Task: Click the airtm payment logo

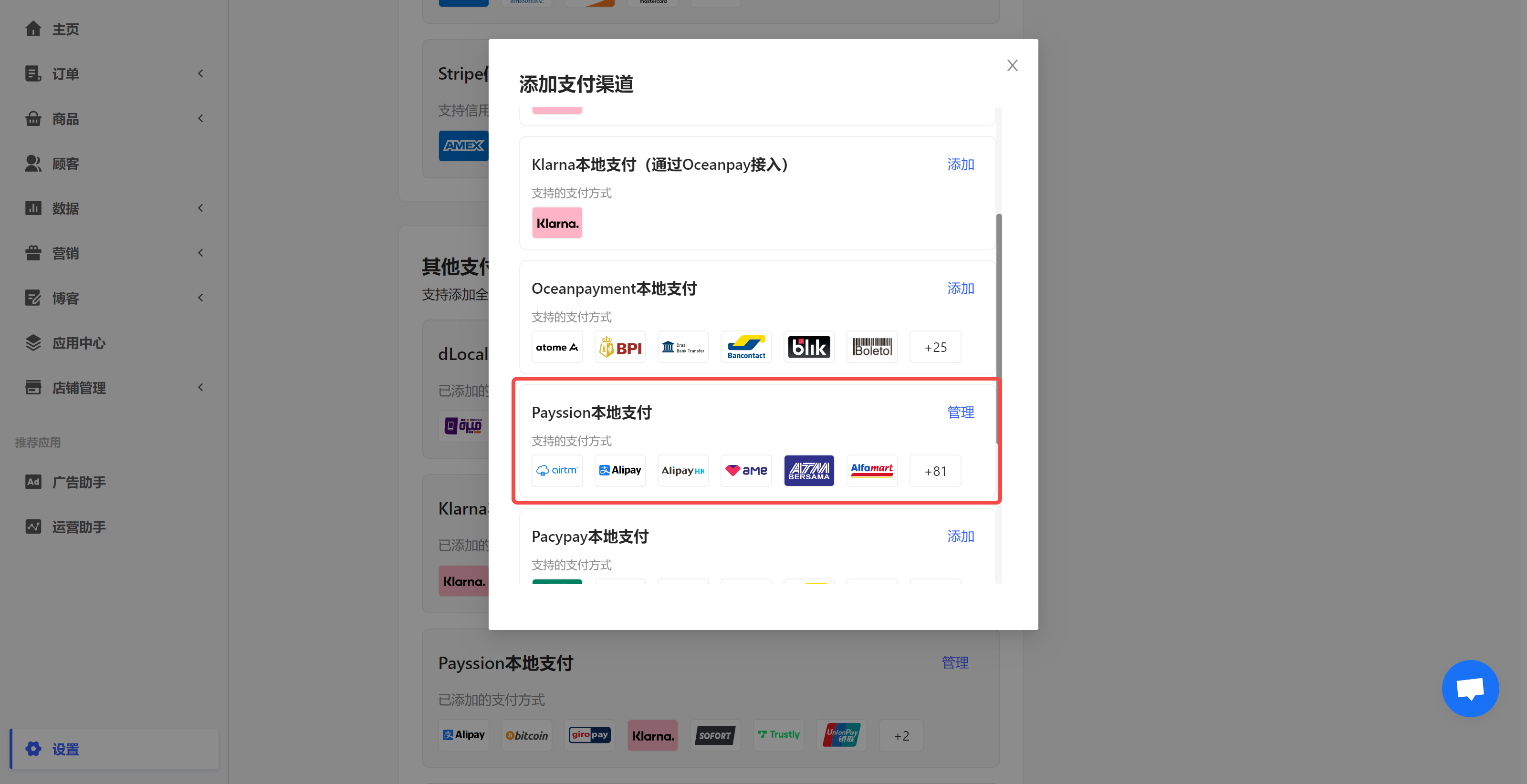Action: [x=556, y=471]
